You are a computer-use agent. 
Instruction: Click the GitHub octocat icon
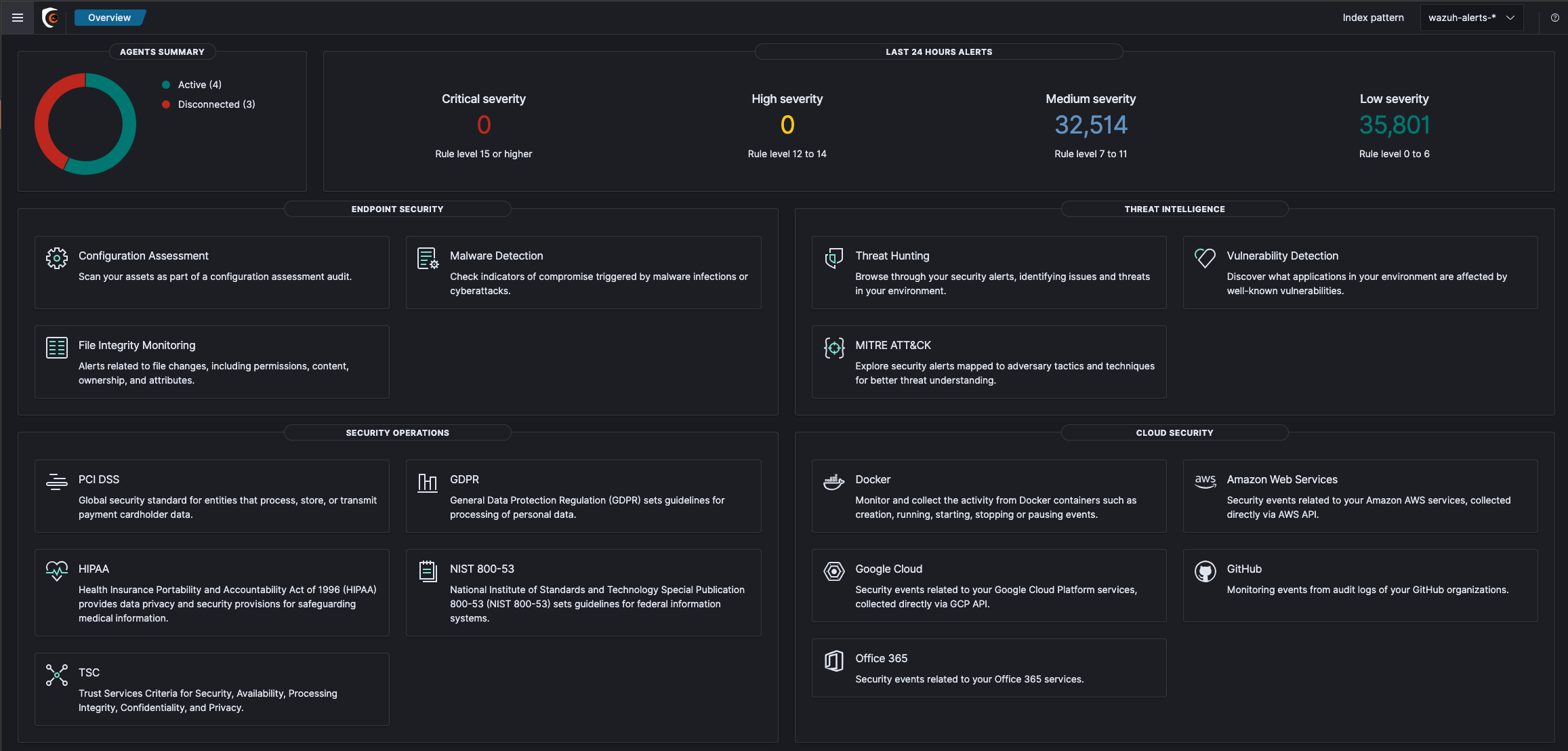coord(1205,571)
